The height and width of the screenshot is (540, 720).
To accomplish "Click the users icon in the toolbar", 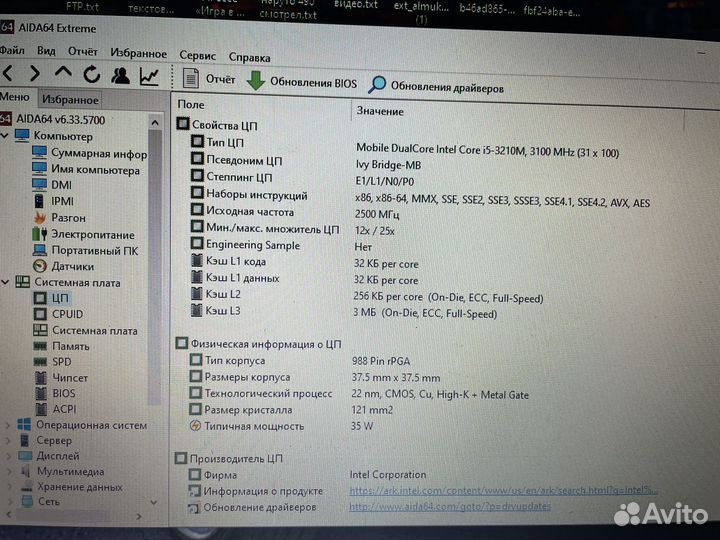I will click(120, 75).
